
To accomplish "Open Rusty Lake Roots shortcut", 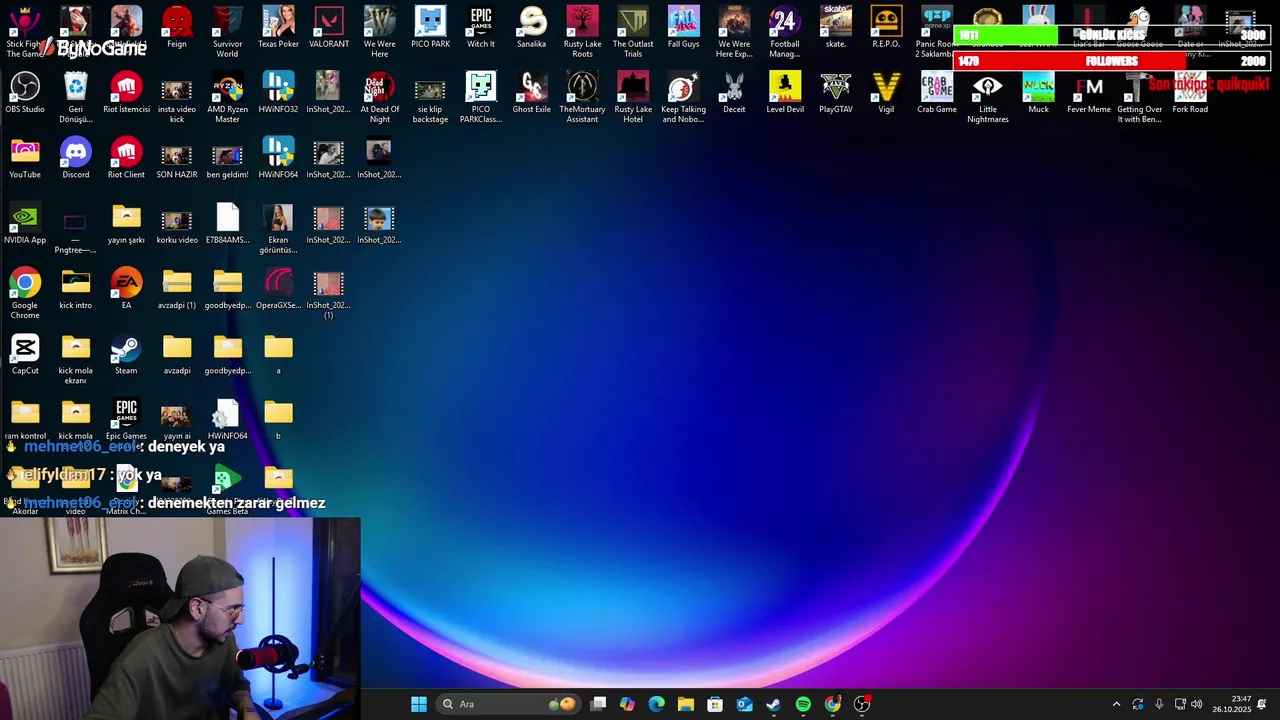I will 582,32.
